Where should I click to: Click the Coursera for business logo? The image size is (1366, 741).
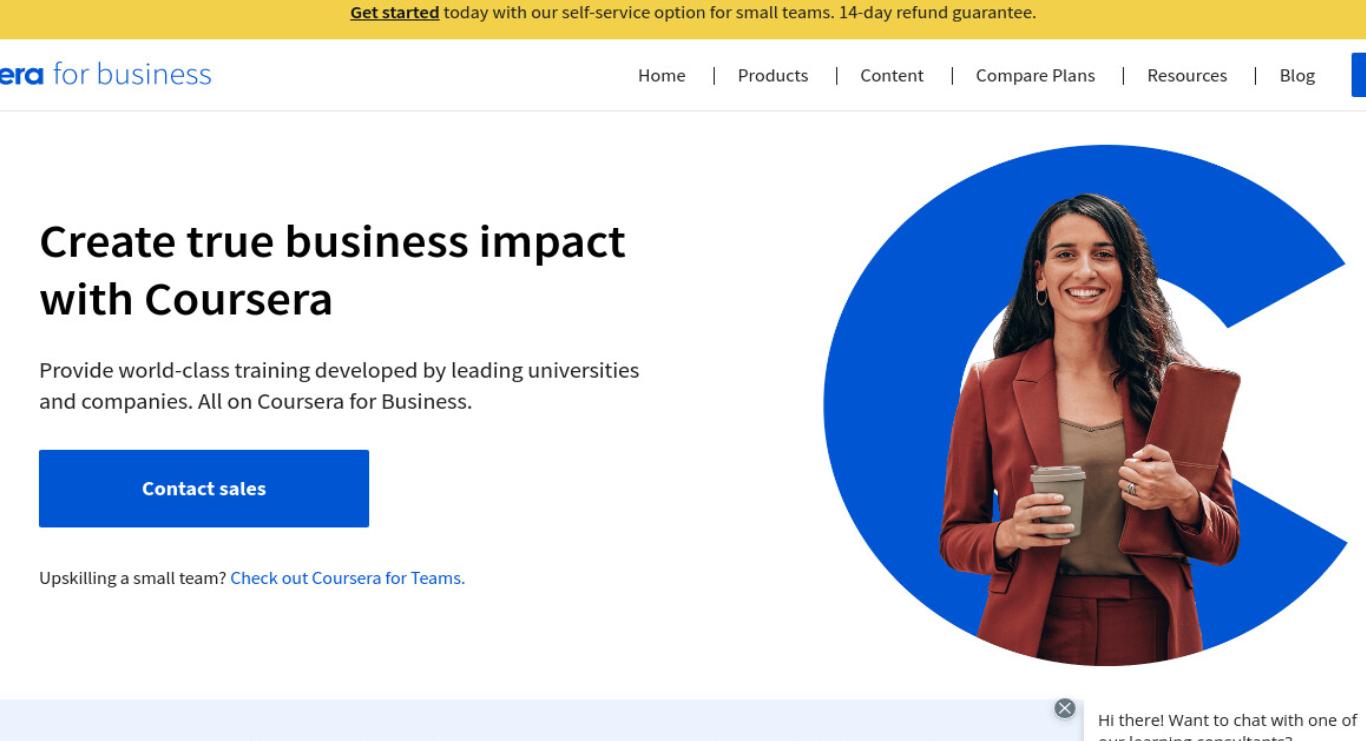(x=105, y=75)
